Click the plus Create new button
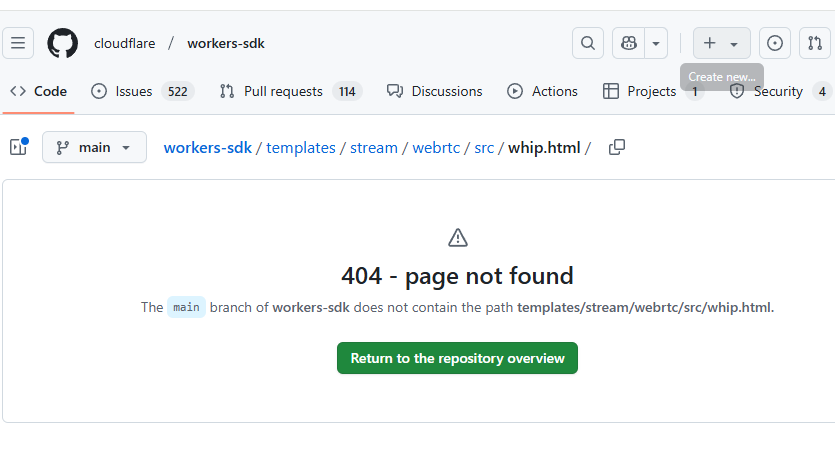 722,43
